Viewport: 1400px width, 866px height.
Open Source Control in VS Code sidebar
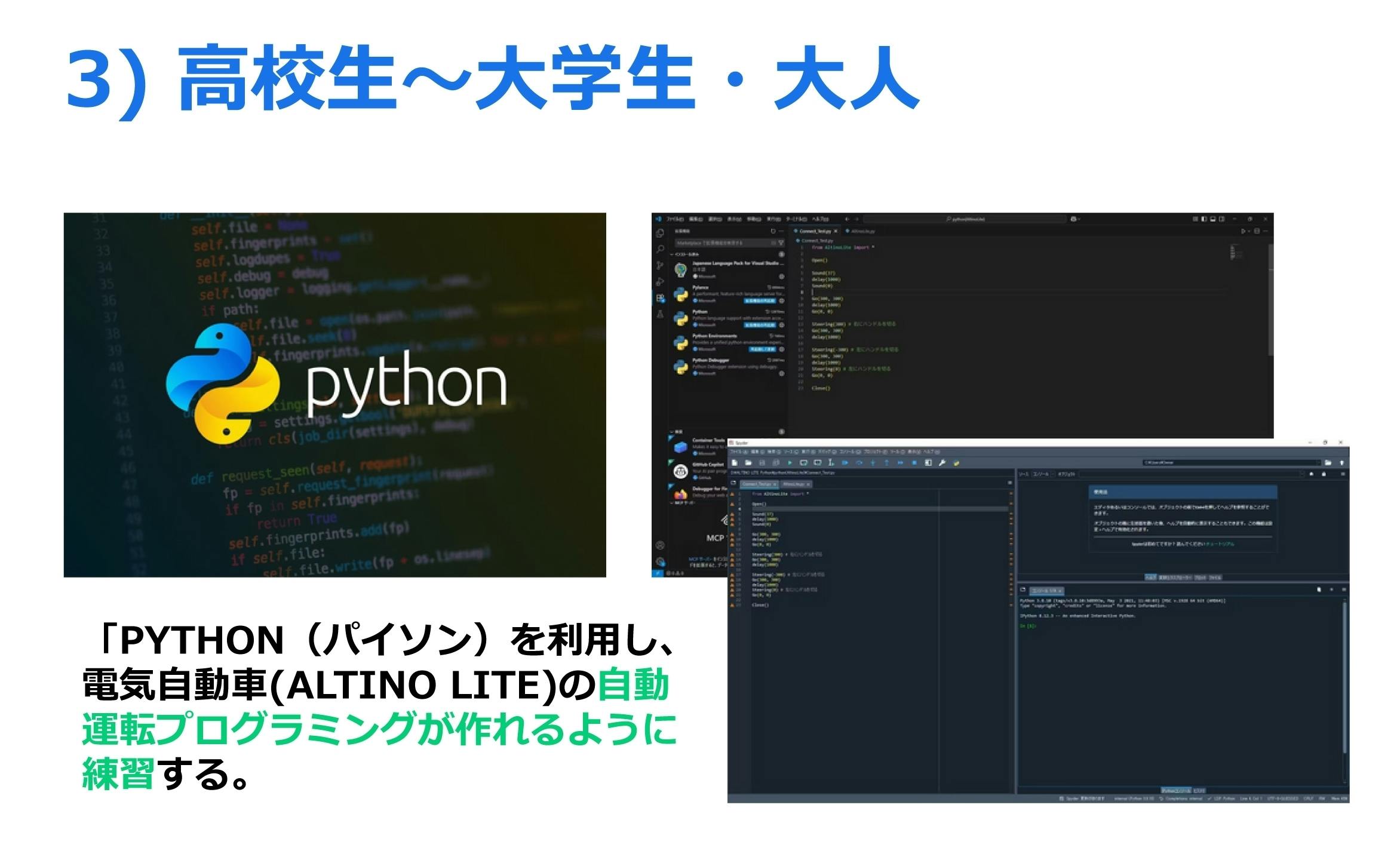[x=660, y=265]
